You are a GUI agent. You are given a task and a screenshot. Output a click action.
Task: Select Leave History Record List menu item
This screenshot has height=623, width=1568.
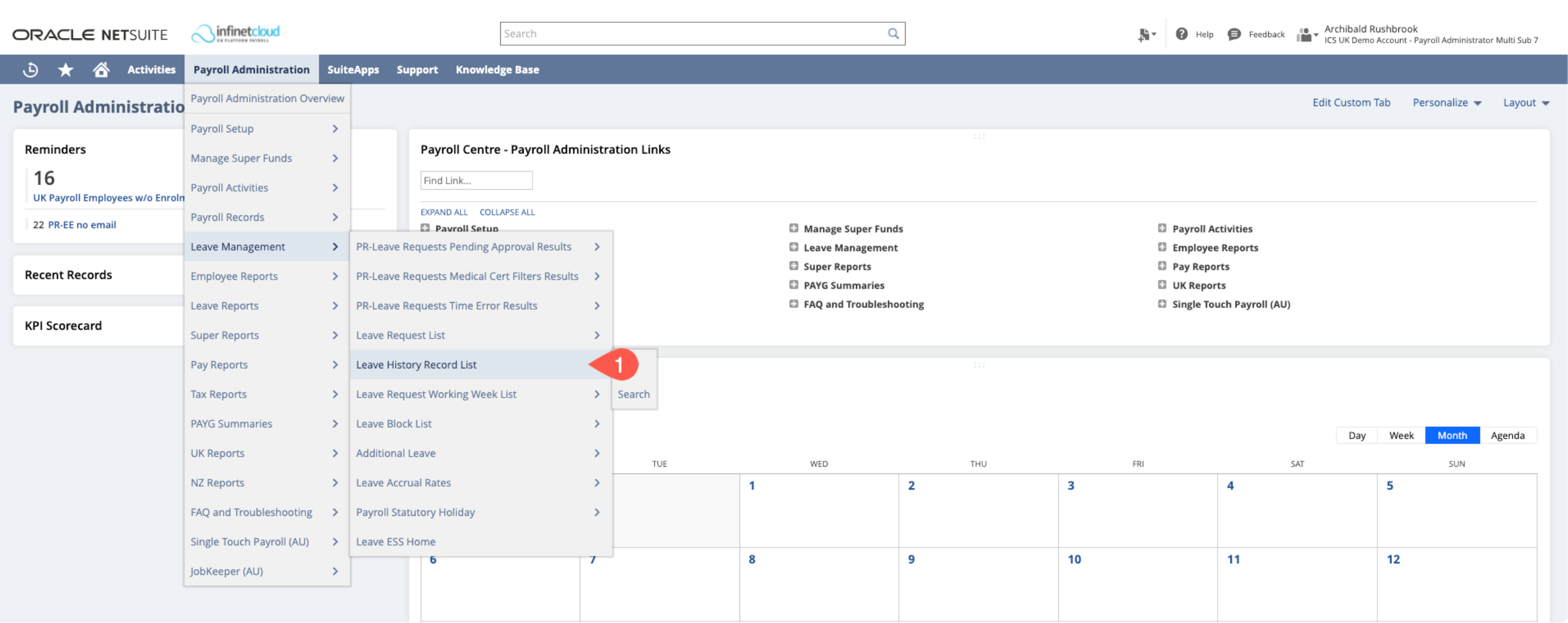coord(417,364)
